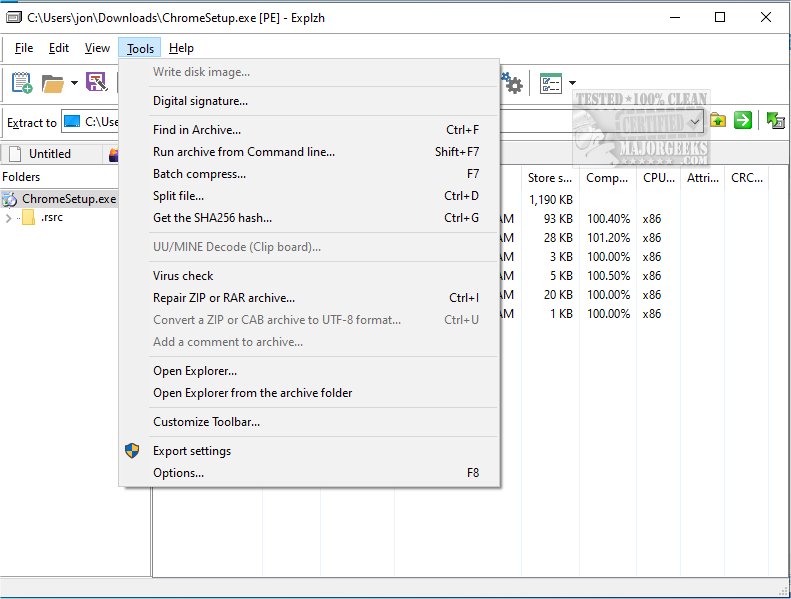Choose Split file... menu item

(310, 196)
